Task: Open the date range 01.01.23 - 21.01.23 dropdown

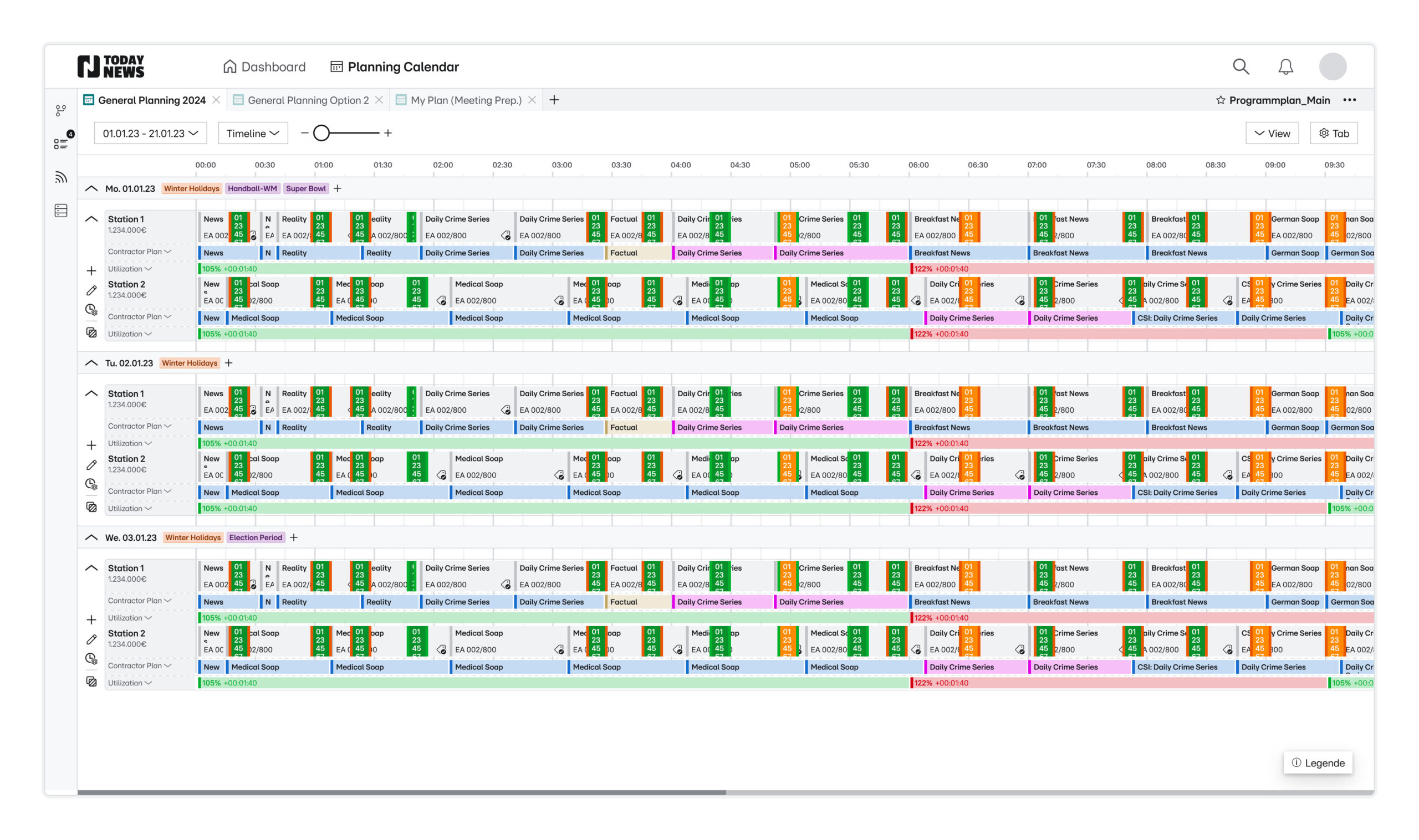Action: [150, 133]
